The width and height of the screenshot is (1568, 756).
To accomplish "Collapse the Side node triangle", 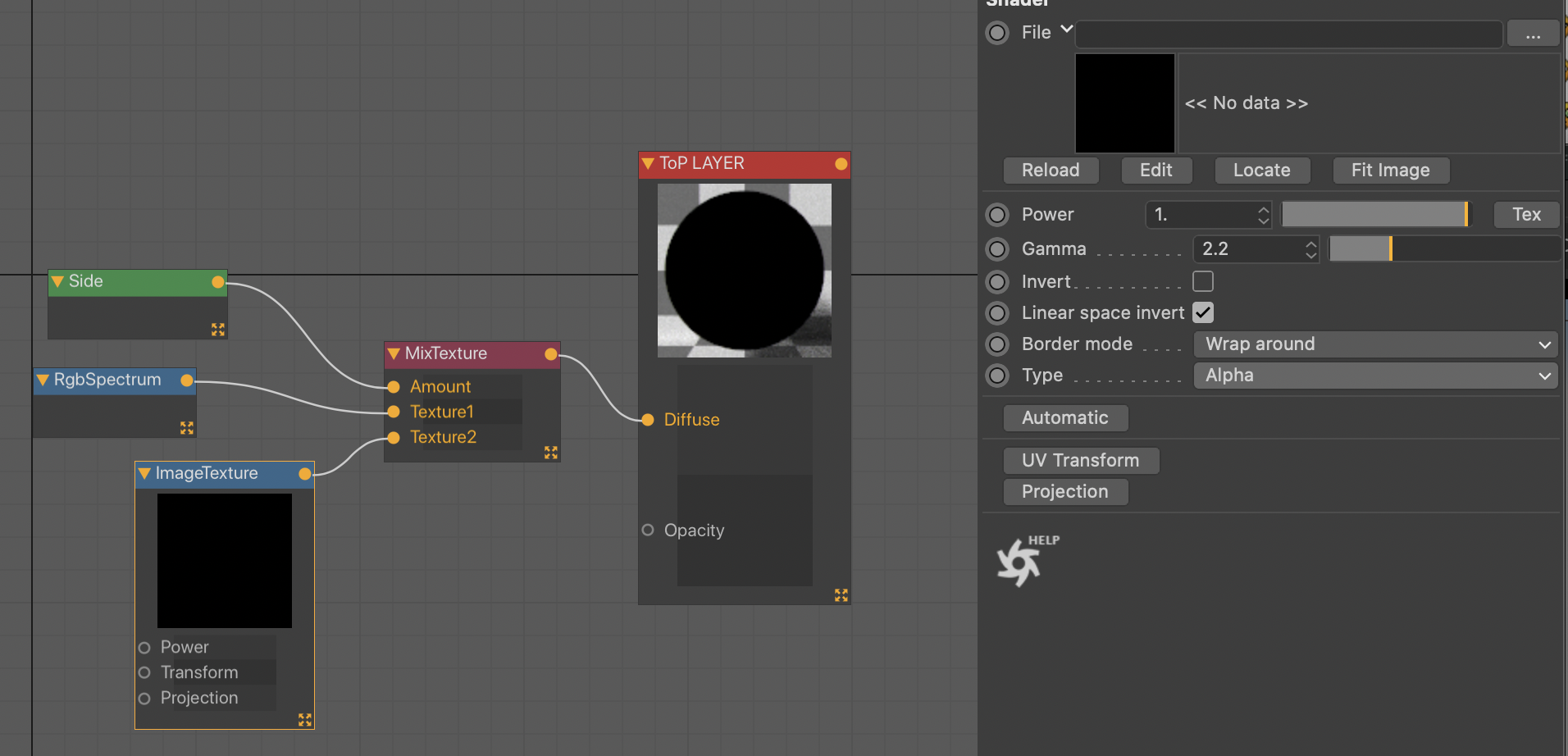I will [57, 282].
